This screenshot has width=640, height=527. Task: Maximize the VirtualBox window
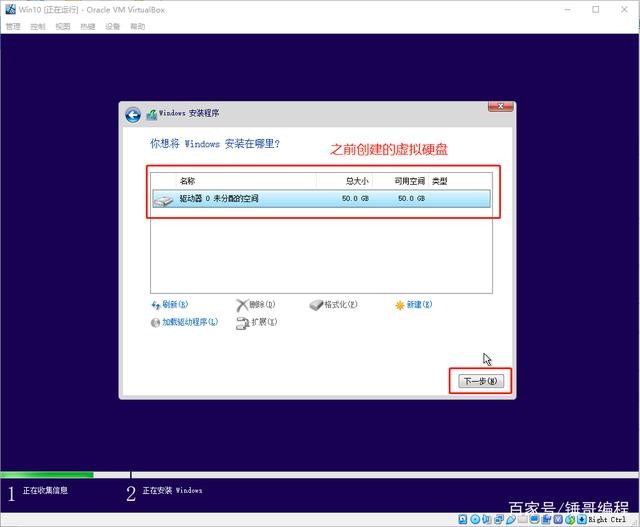(x=596, y=9)
